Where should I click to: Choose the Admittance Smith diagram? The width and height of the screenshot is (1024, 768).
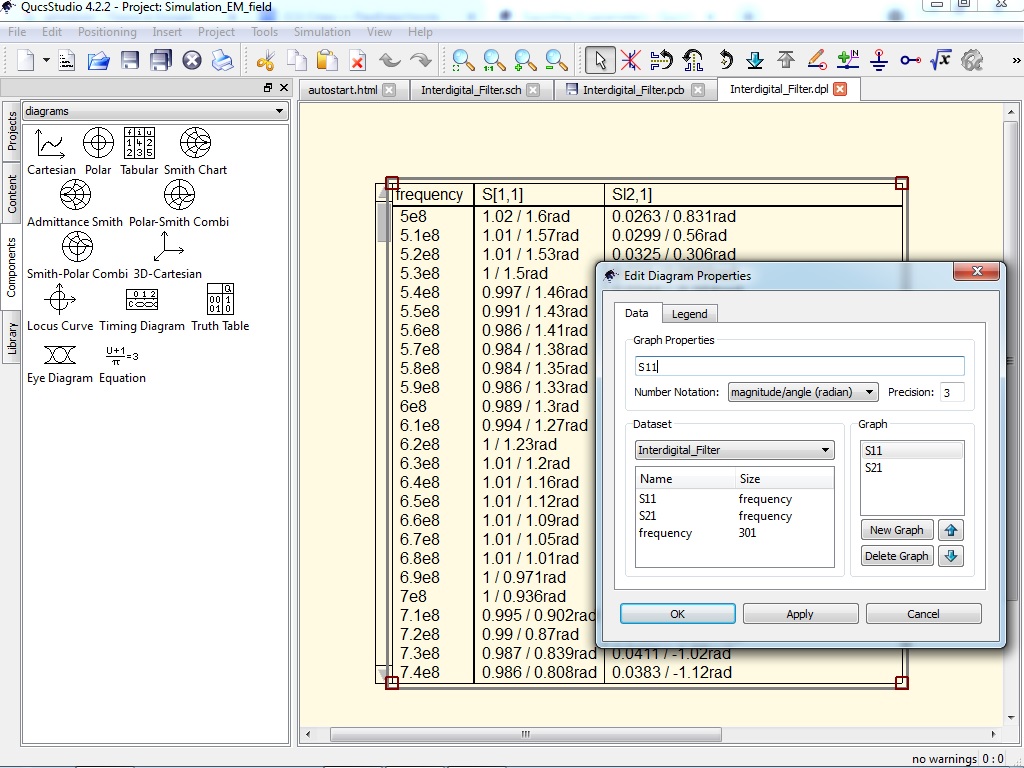[x=74, y=204]
